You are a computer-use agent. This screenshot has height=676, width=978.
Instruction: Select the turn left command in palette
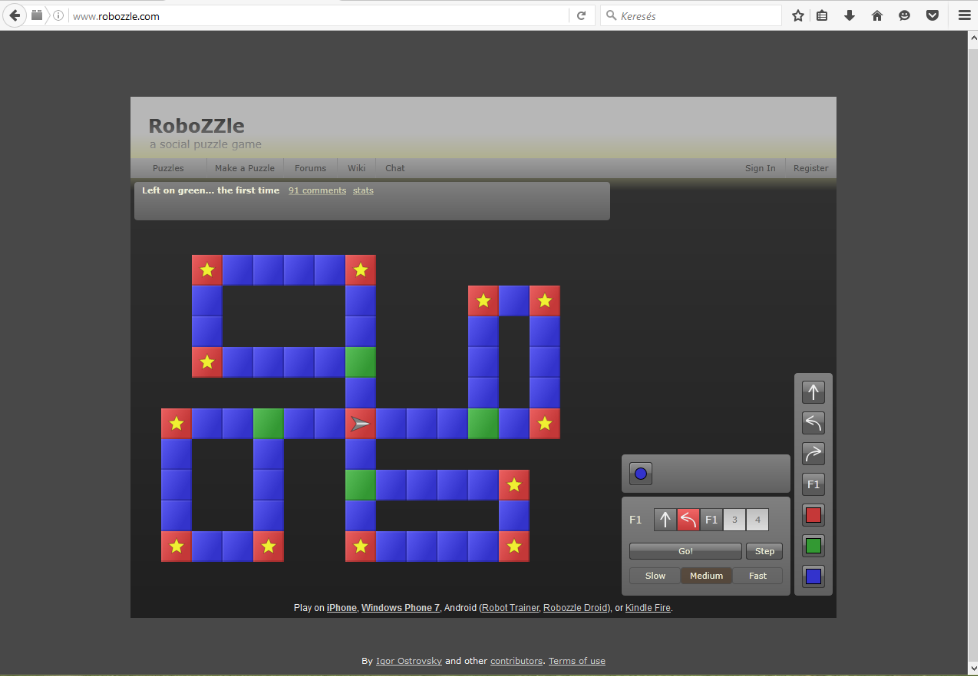(813, 423)
